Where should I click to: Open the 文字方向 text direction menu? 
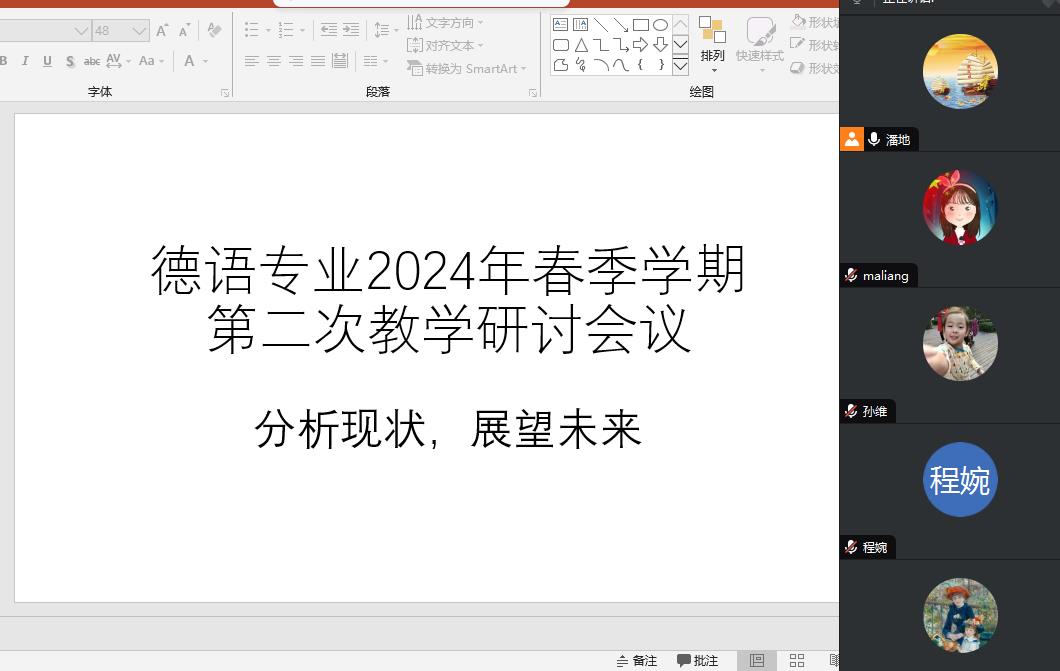[445, 23]
